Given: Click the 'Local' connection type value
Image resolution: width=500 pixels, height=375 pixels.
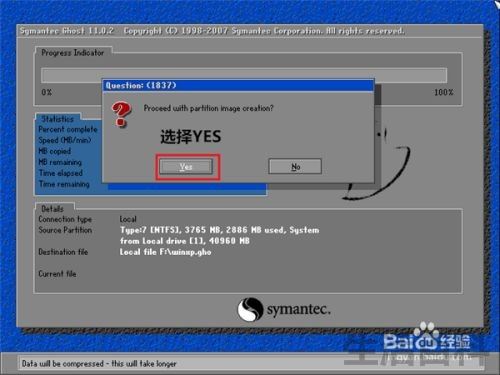Looking at the screenshot, I should (128, 219).
